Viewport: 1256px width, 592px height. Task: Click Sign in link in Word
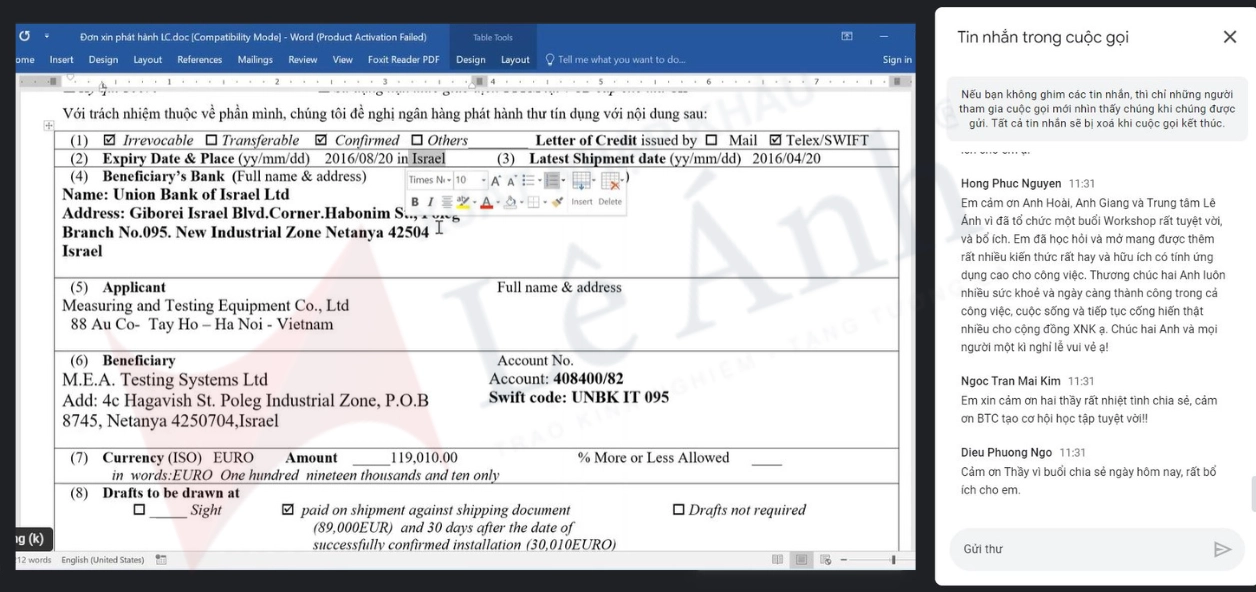coord(896,60)
